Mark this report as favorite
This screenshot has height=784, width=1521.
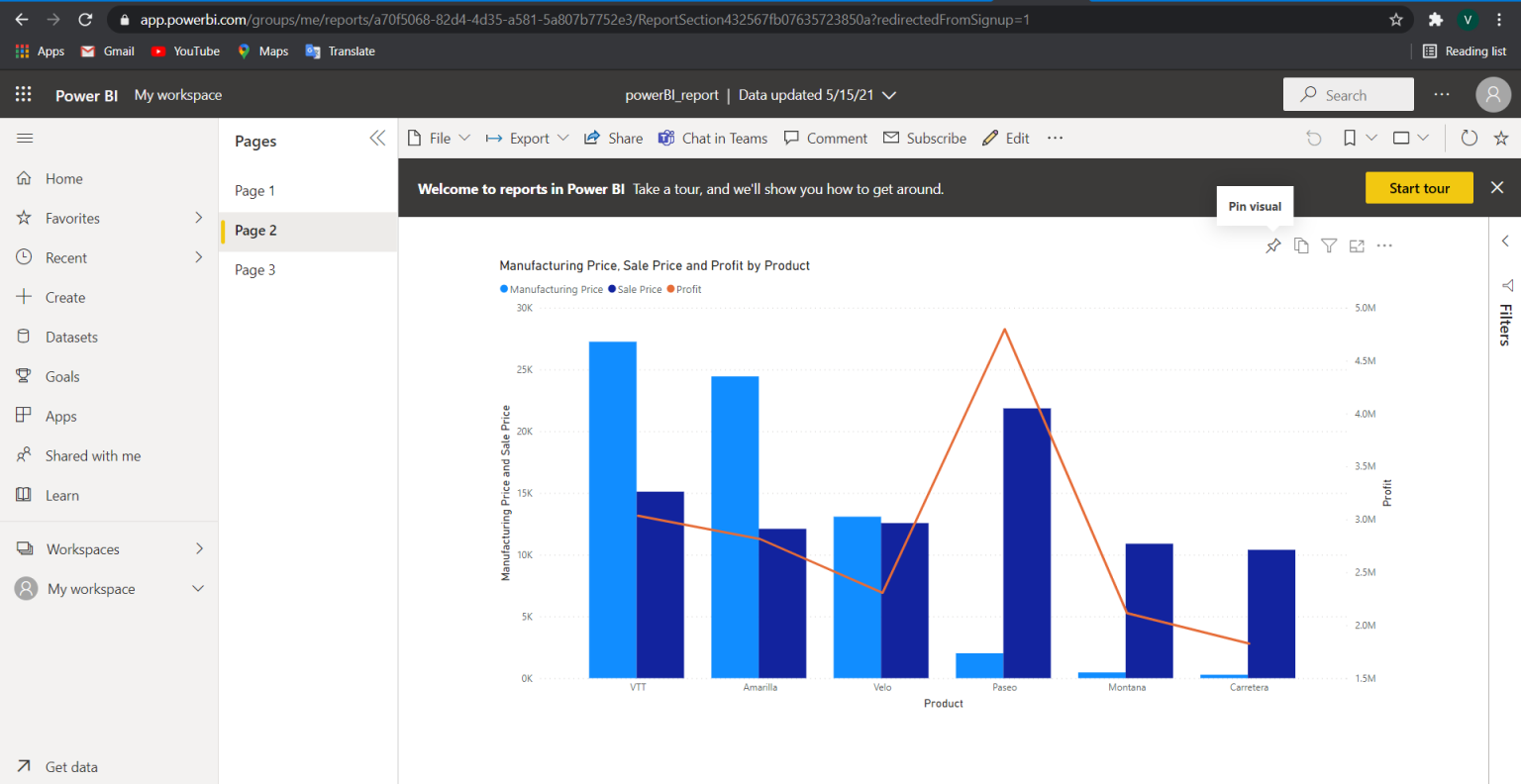click(1501, 139)
